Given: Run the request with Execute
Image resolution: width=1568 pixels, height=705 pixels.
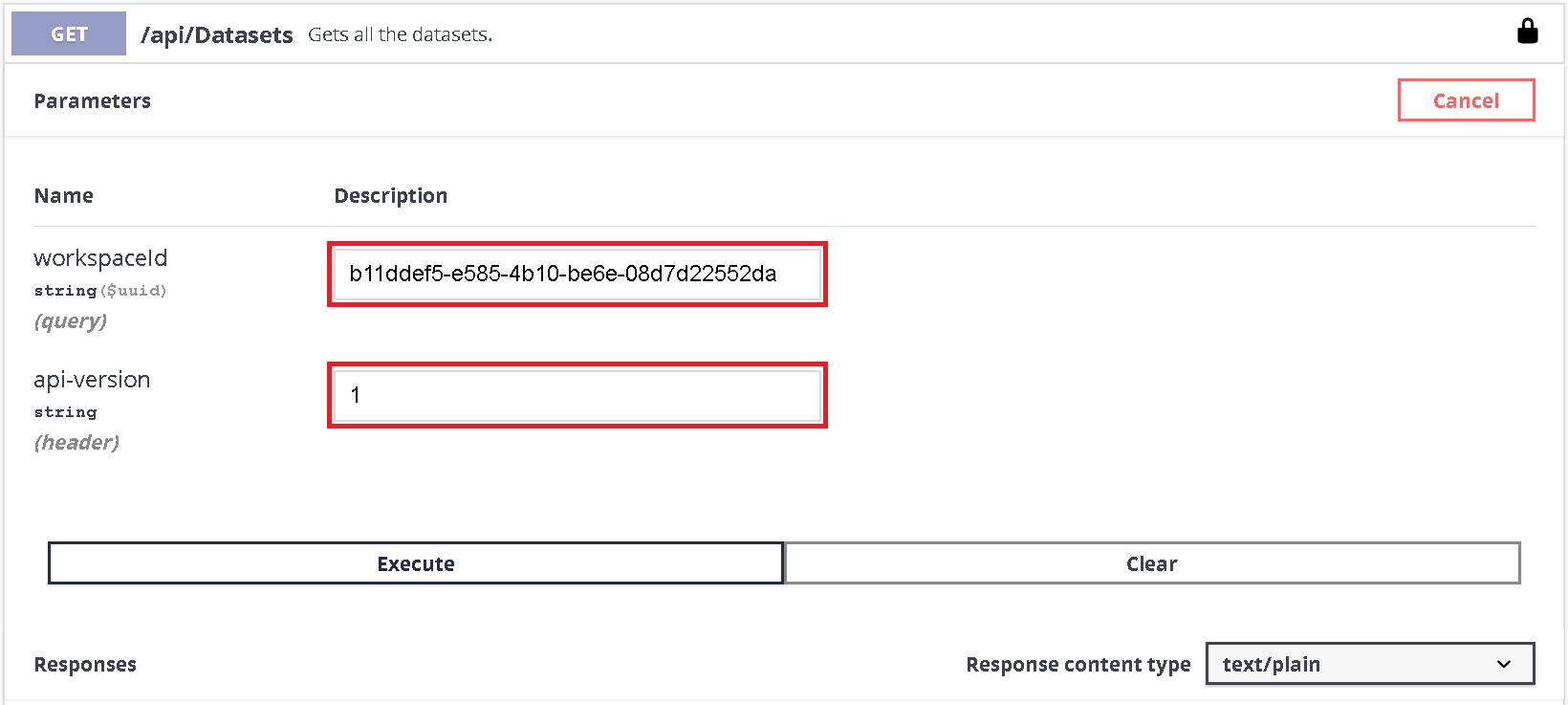Looking at the screenshot, I should [416, 563].
